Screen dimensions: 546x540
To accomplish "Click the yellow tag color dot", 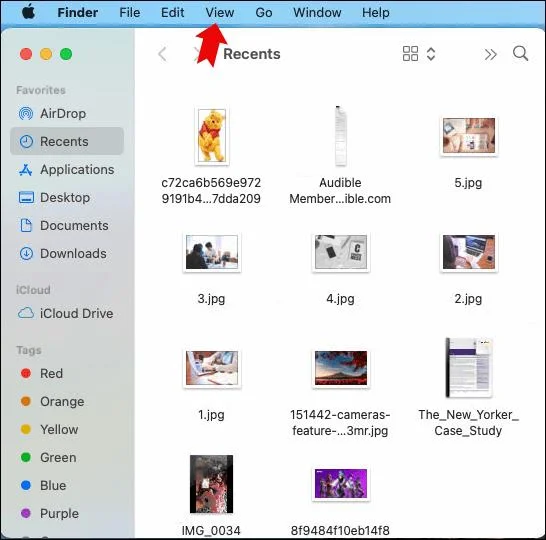I will click(x=26, y=429).
